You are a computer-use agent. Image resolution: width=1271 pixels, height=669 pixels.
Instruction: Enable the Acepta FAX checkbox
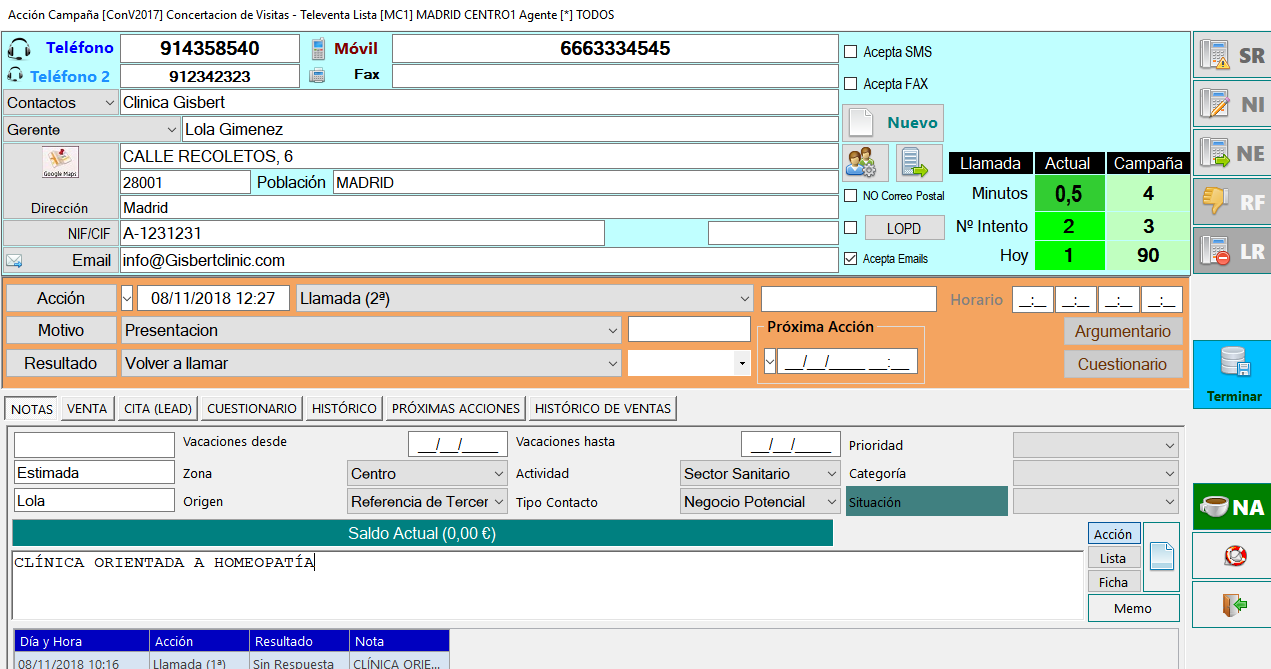pos(851,84)
